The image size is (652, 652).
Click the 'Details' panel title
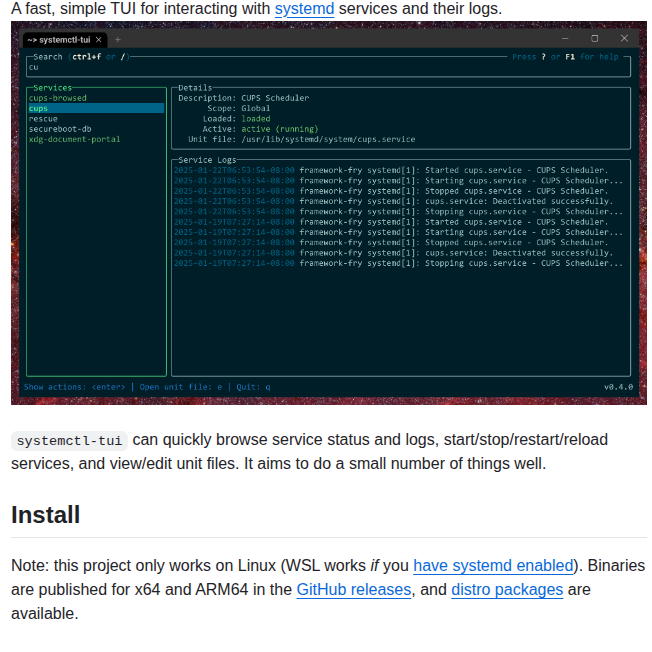195,88
